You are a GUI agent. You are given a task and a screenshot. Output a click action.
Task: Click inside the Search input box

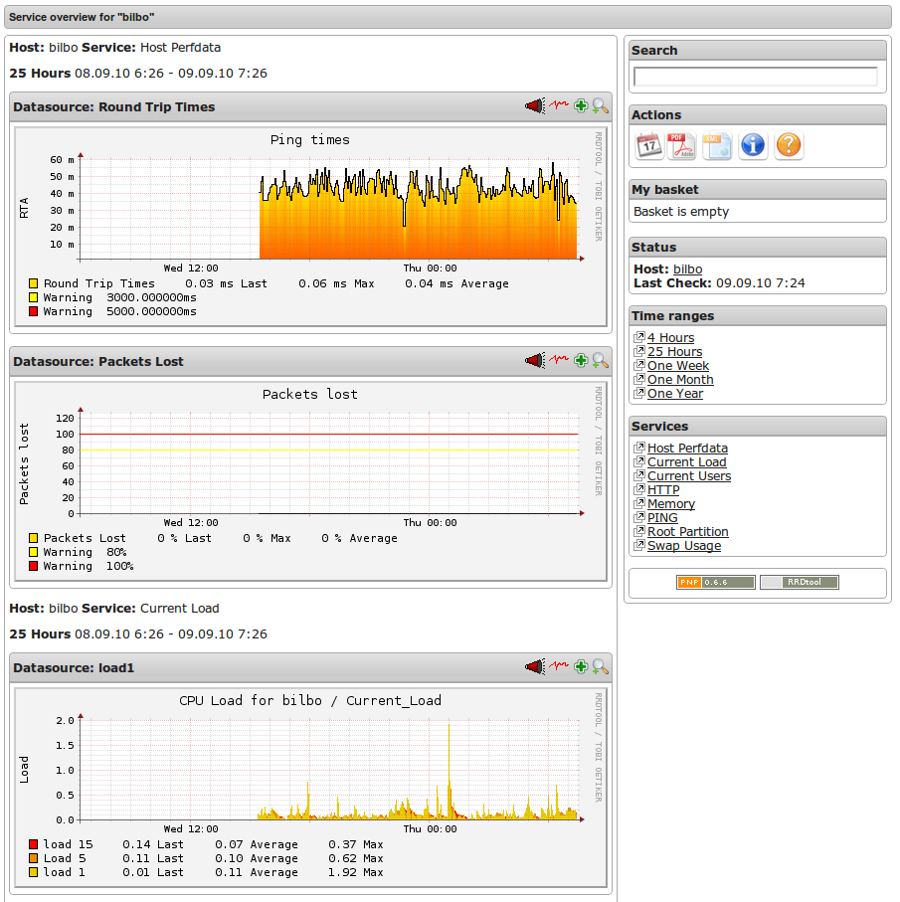[754, 76]
